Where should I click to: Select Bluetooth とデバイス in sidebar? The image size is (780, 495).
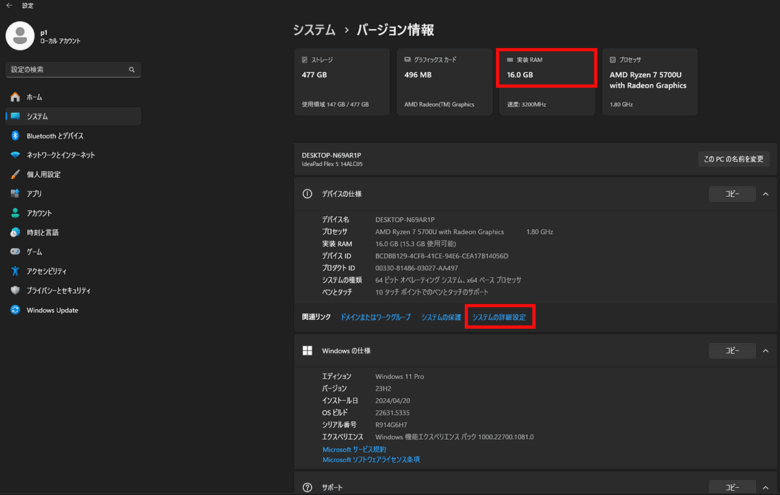pos(73,136)
